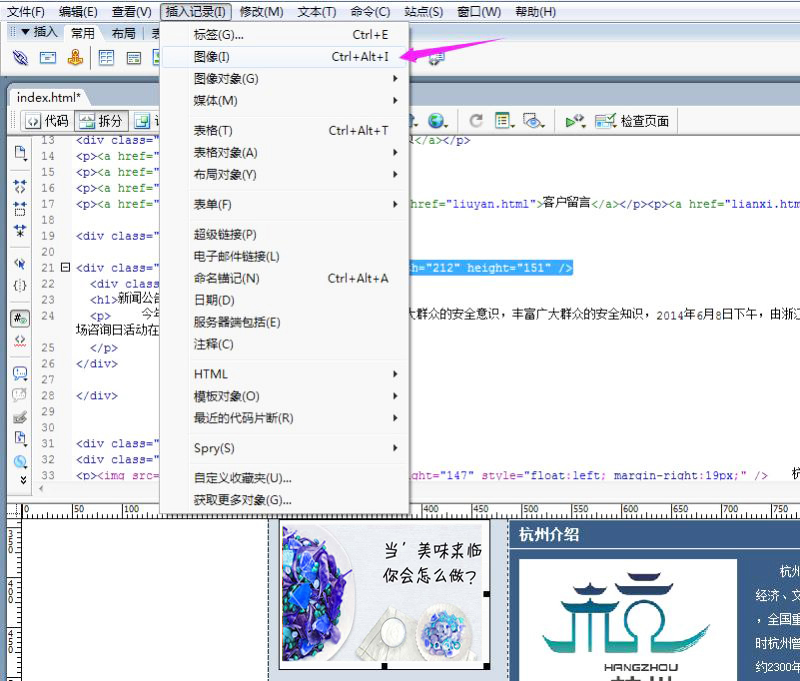Select the food image in design view
This screenshot has width=800, height=681.
(x=383, y=592)
